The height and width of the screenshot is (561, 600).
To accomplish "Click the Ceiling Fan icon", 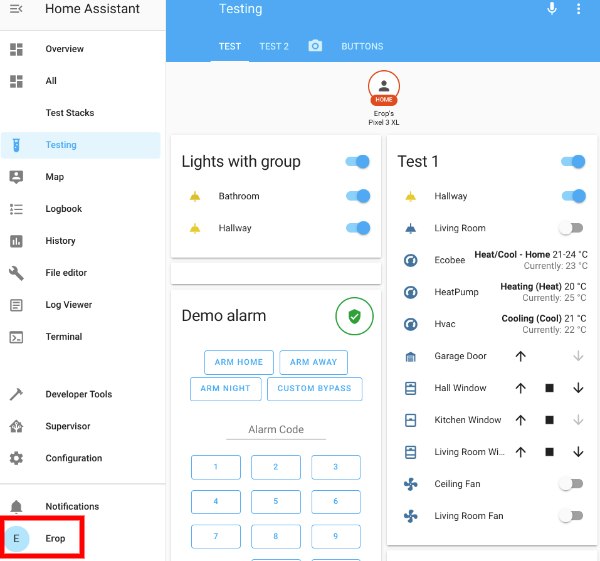I will tap(410, 484).
